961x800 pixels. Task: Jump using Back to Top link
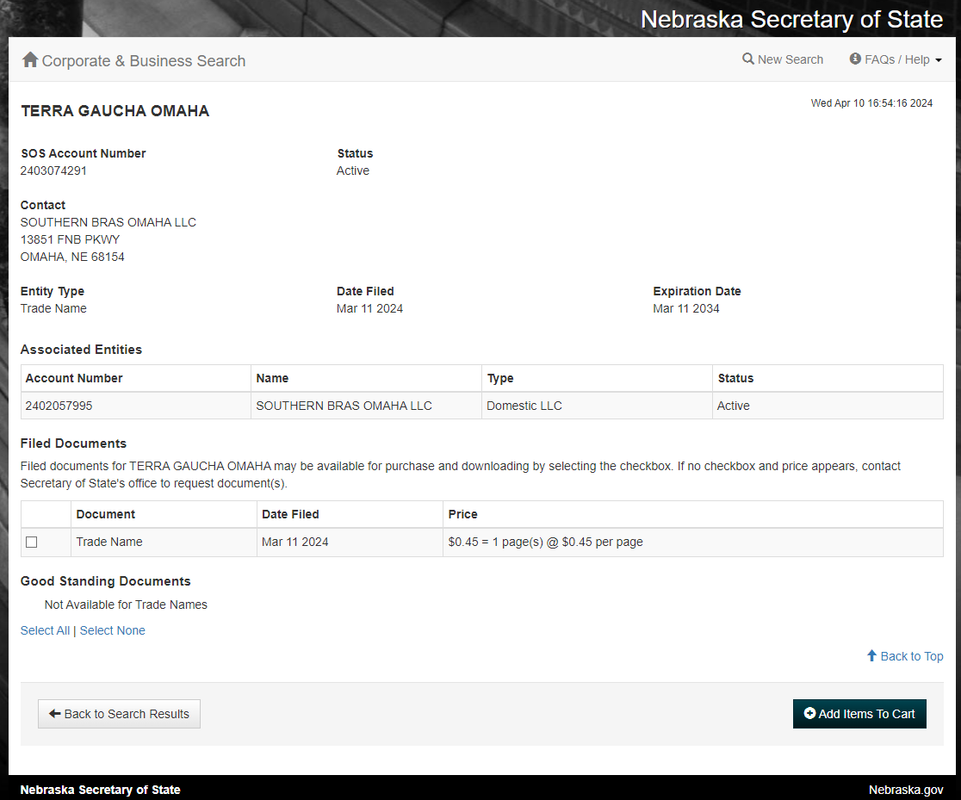click(x=905, y=656)
